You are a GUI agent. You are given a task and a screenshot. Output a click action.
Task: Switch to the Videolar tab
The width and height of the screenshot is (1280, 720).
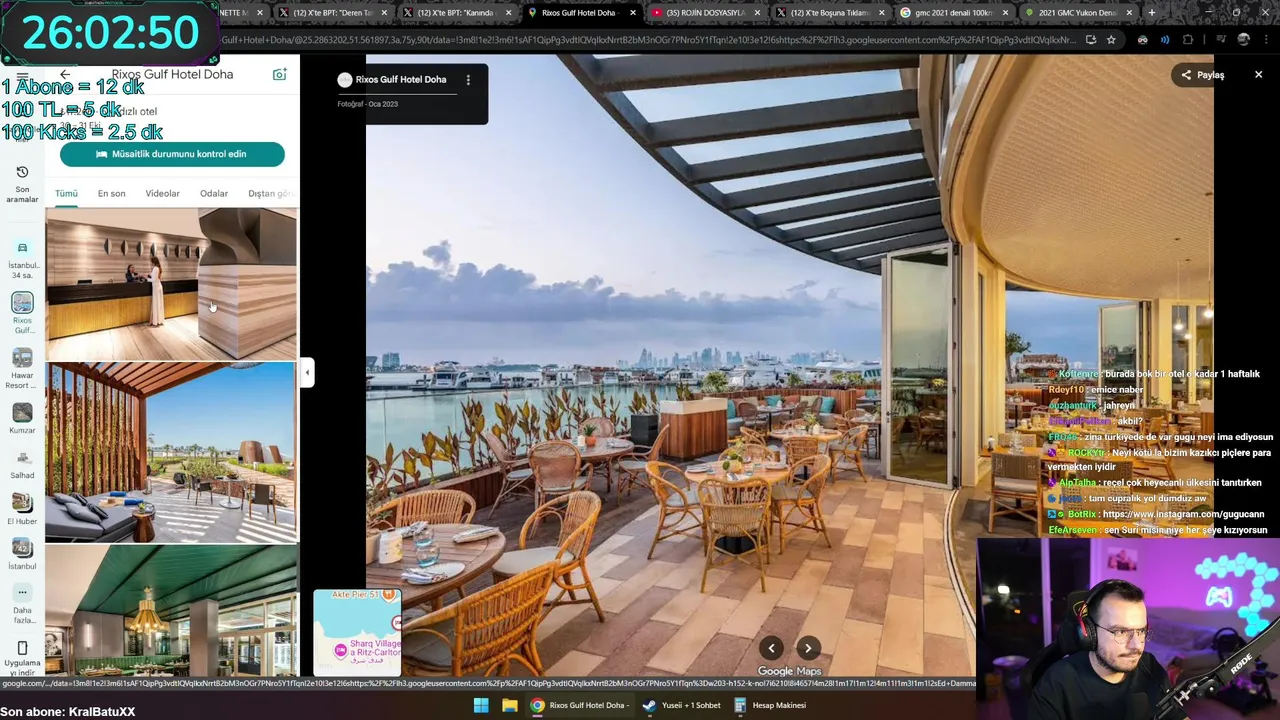pyautogui.click(x=162, y=194)
